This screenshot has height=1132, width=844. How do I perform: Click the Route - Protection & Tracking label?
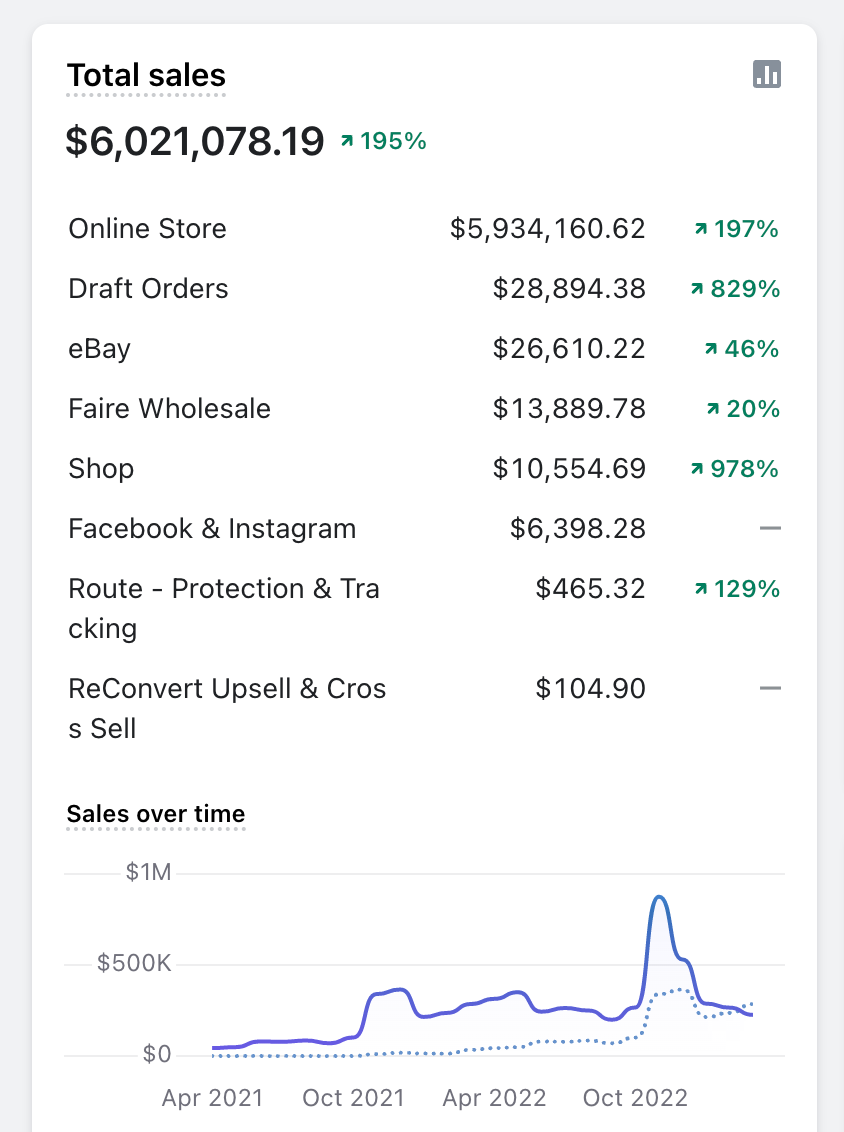[224, 609]
